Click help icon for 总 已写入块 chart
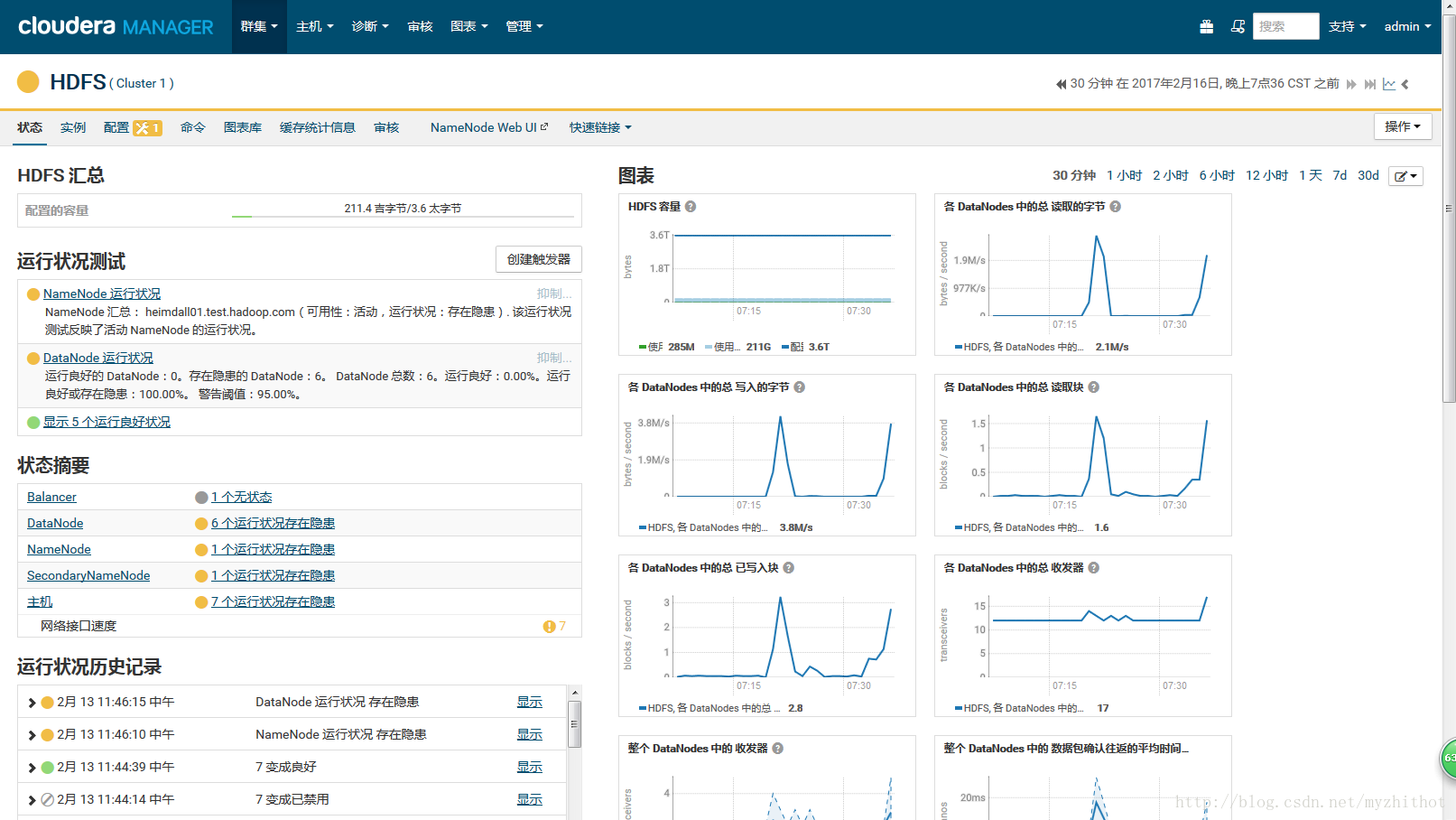The width and height of the screenshot is (1456, 820). (x=789, y=568)
